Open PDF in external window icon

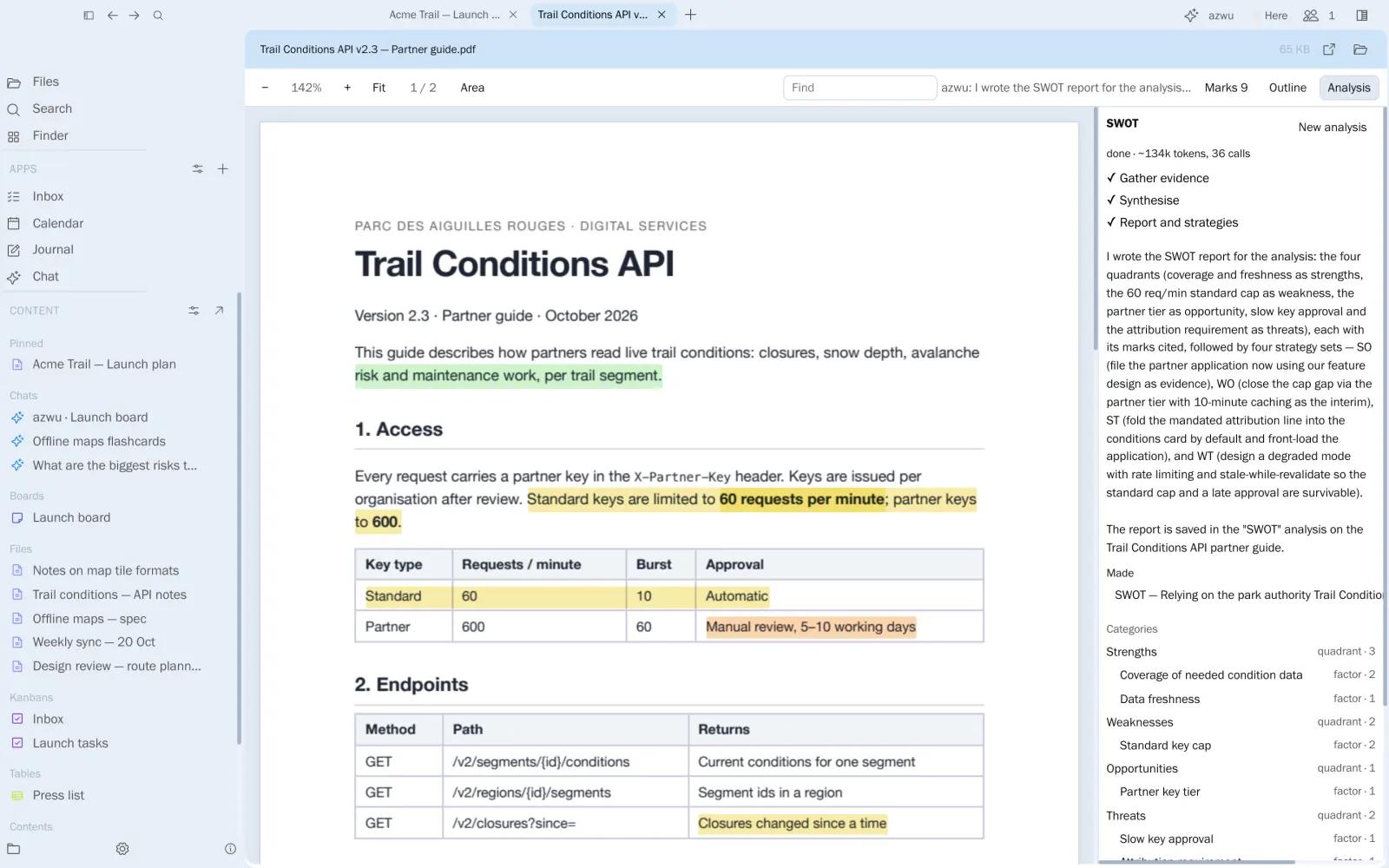coord(1329,49)
